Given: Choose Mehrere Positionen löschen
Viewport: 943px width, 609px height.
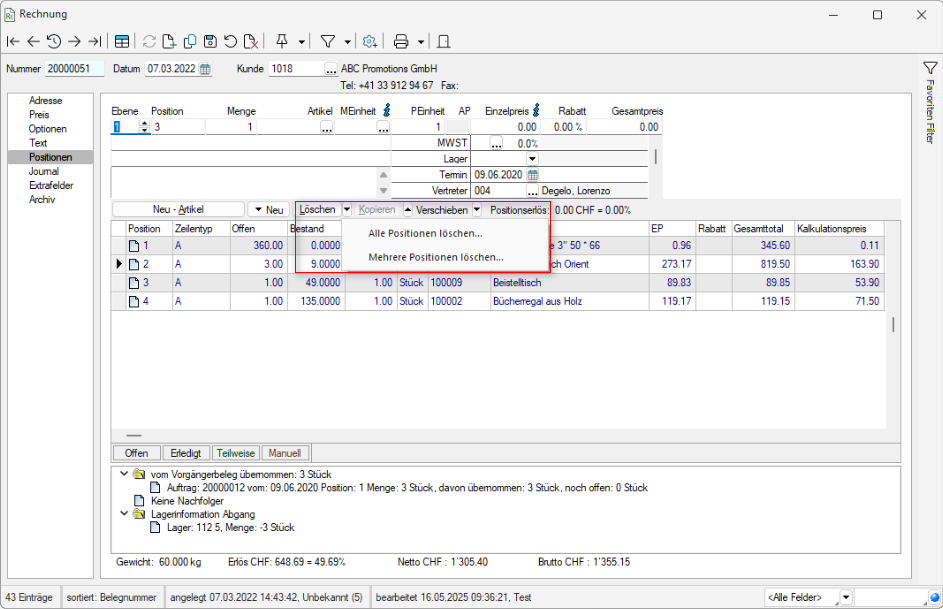Looking at the screenshot, I should tap(435, 257).
